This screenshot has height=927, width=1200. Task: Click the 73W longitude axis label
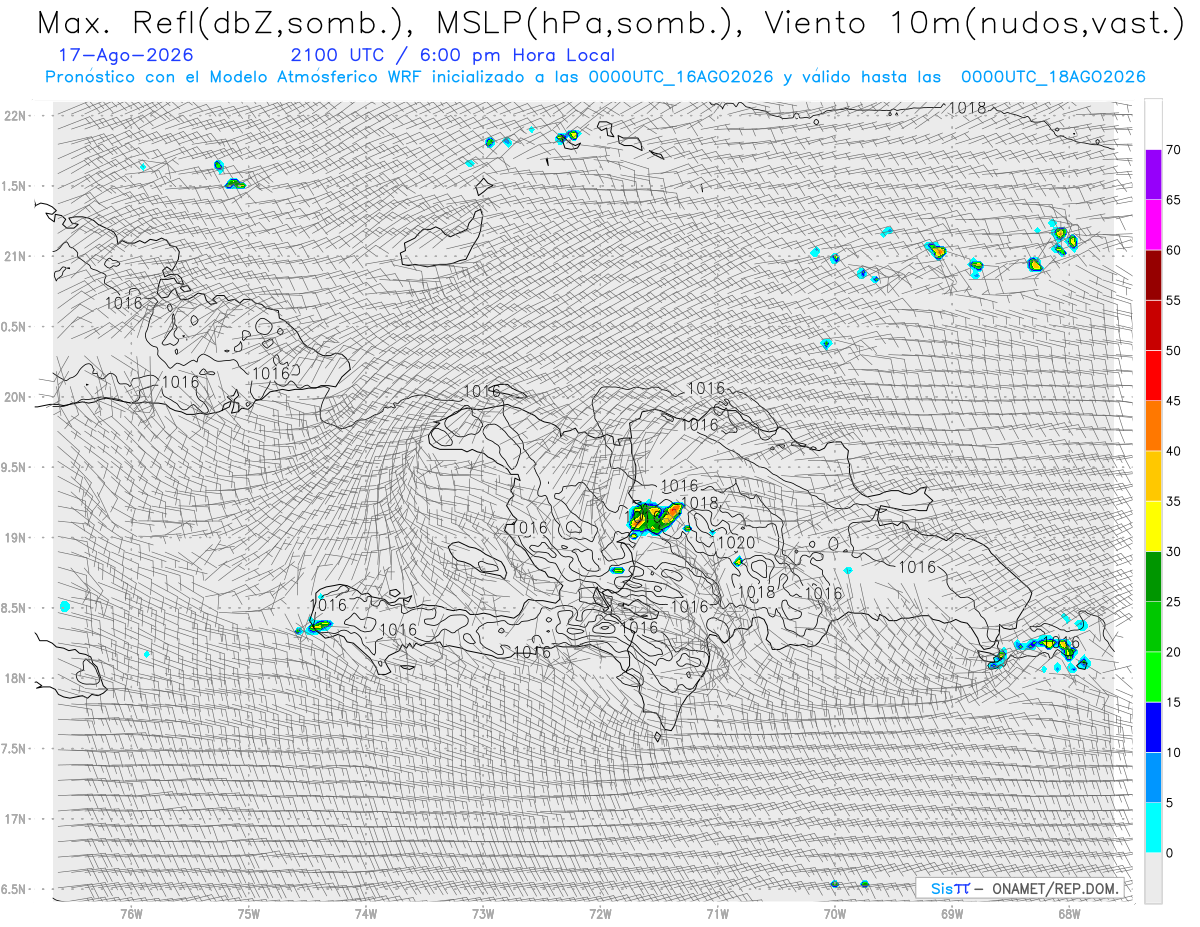coord(483,913)
